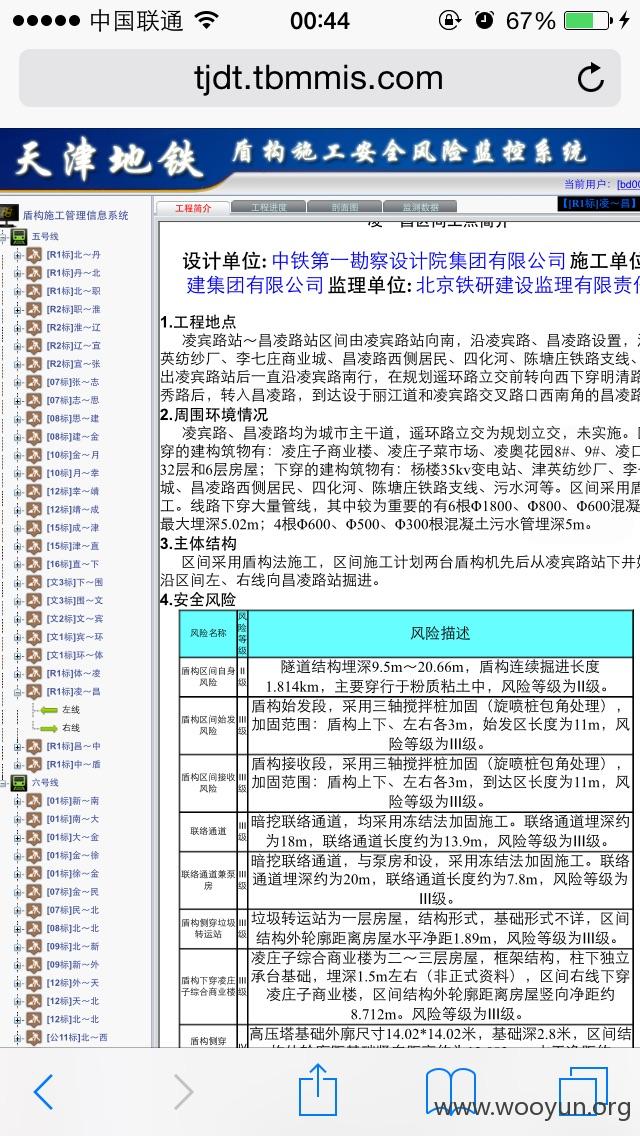Expand the [08标]思～建 node
Screen dimensions: 640x1136
[18, 418]
